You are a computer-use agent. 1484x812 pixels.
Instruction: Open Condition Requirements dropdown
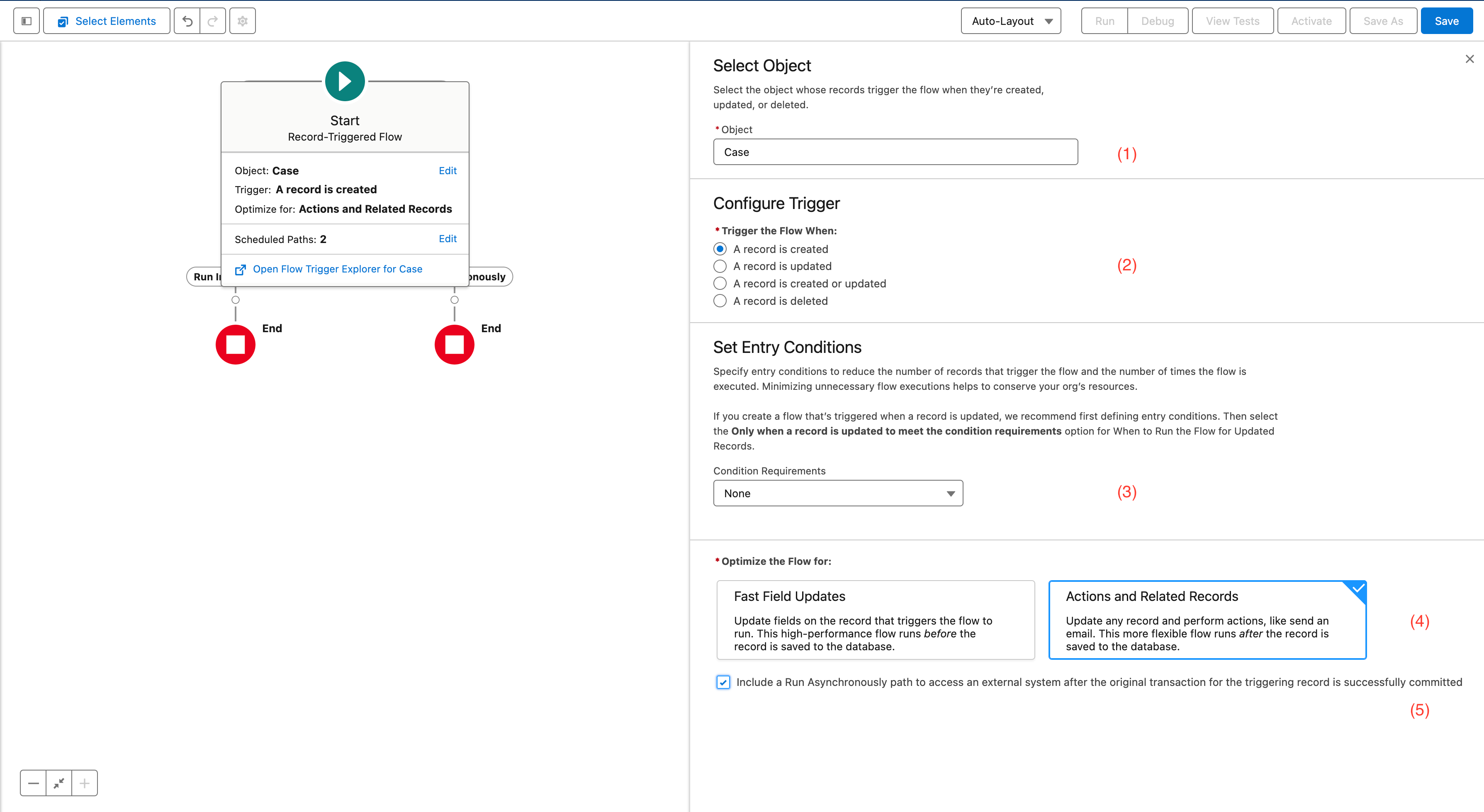coord(838,494)
